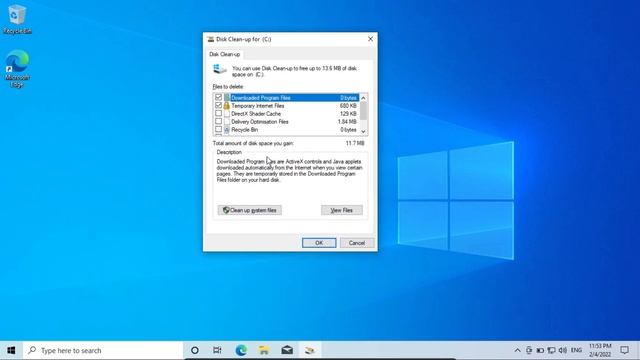Close the Disk Clean-up dialog

point(370,39)
